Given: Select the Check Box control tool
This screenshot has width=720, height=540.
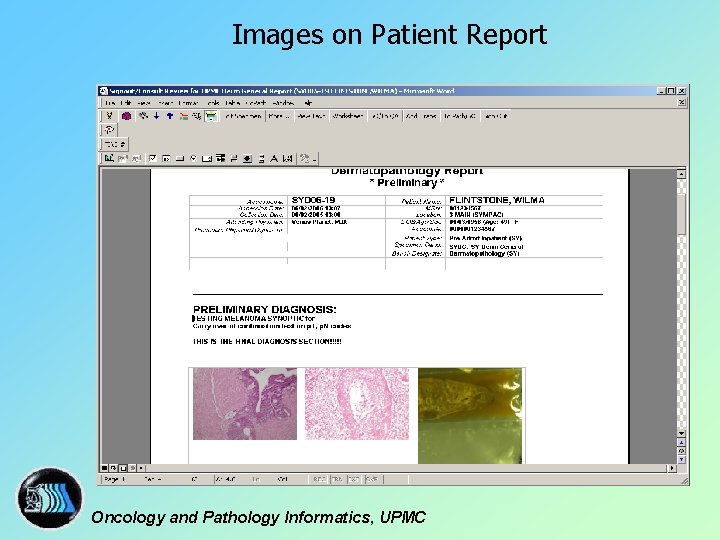Looking at the screenshot, I should pyautogui.click(x=153, y=158).
